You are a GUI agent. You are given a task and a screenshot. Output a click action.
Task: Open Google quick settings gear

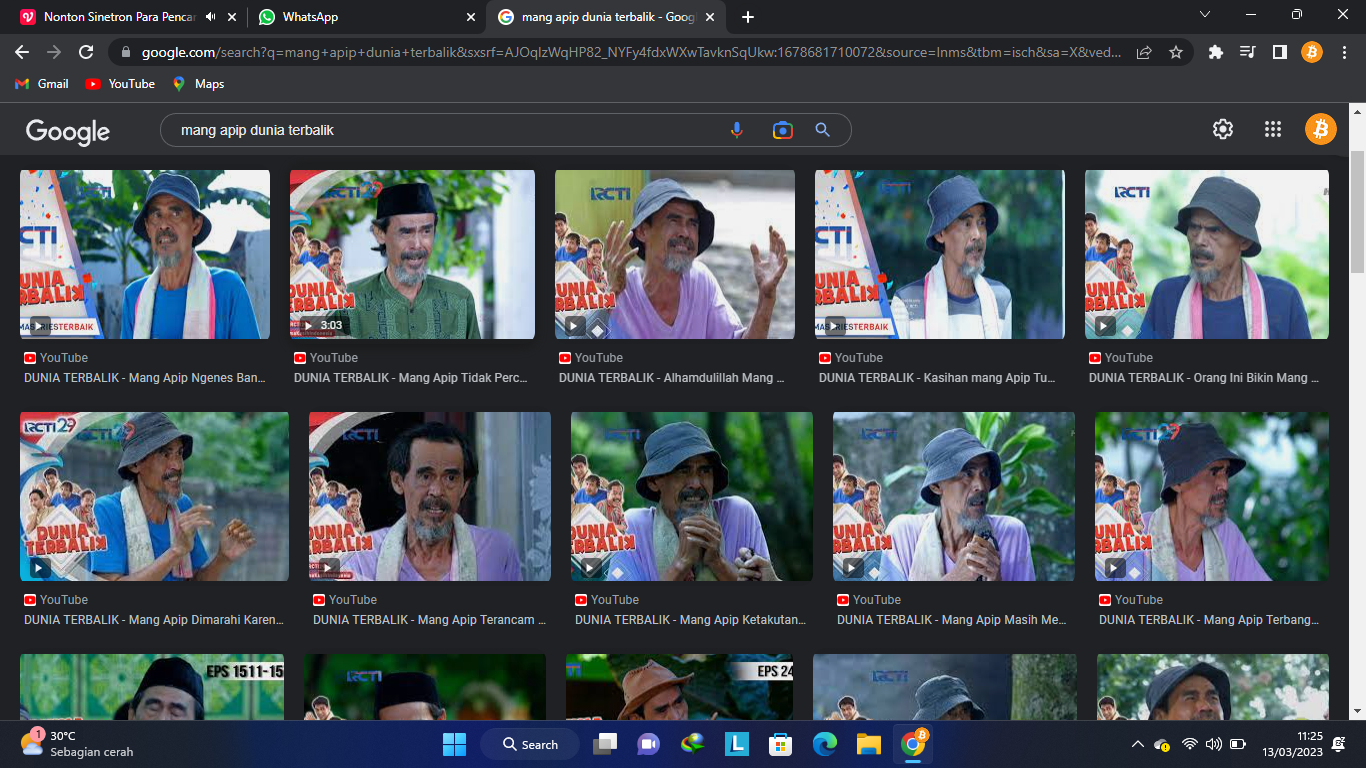click(1222, 129)
